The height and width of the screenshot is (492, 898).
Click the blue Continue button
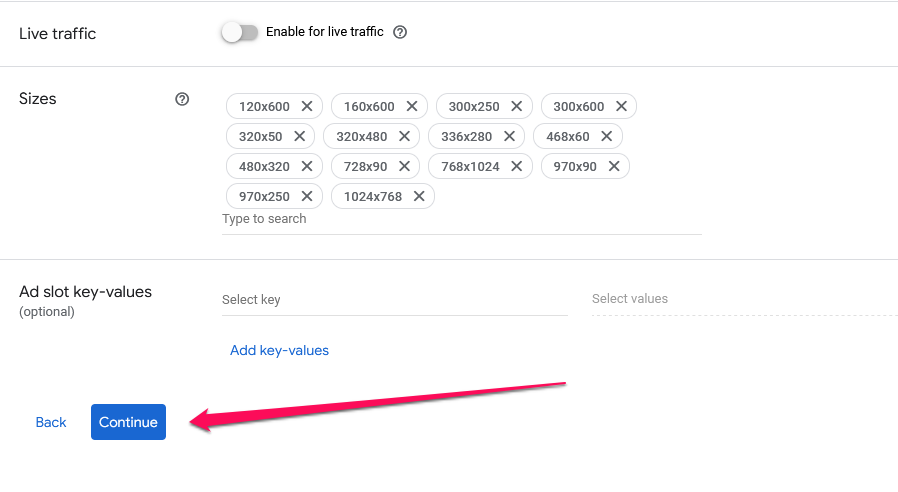pyautogui.click(x=128, y=422)
